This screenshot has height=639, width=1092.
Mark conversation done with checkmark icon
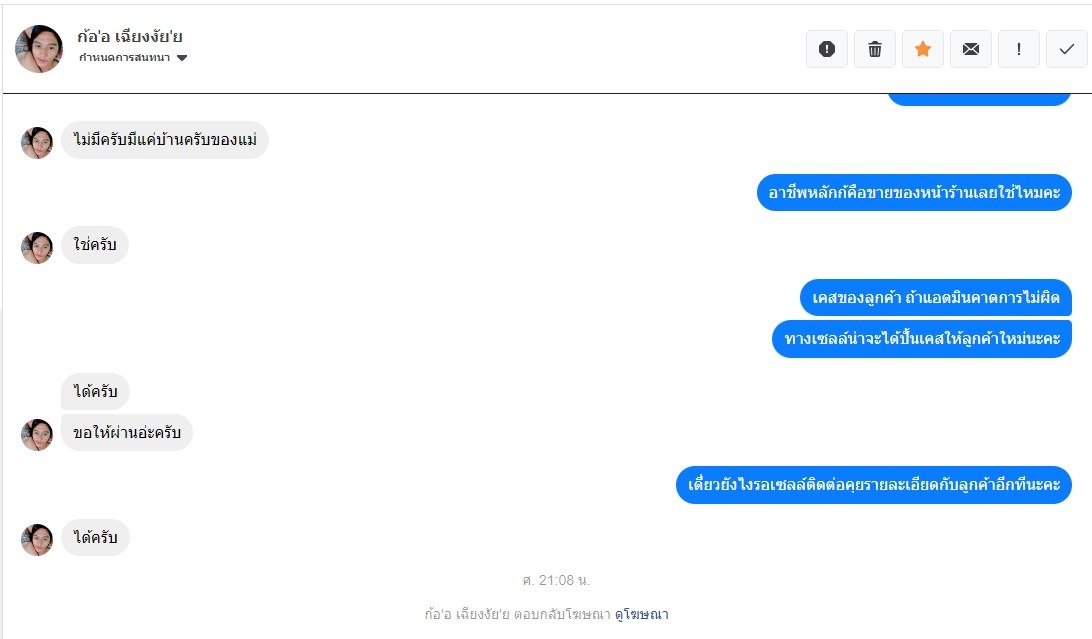click(1066, 49)
